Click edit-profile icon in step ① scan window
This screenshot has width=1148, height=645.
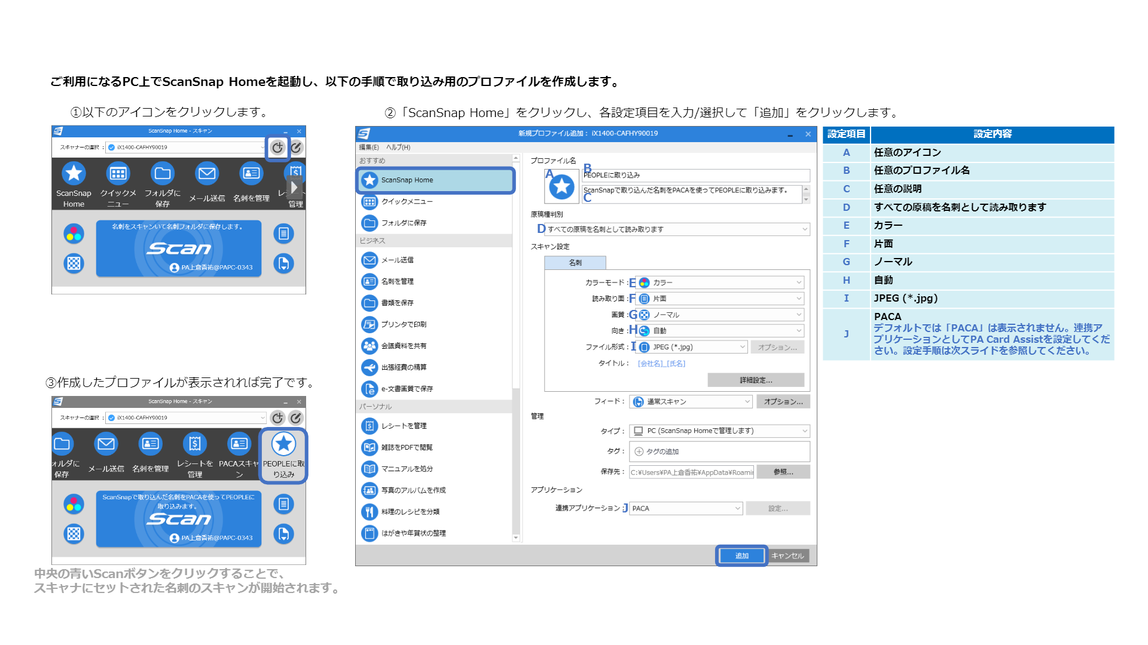tap(296, 147)
